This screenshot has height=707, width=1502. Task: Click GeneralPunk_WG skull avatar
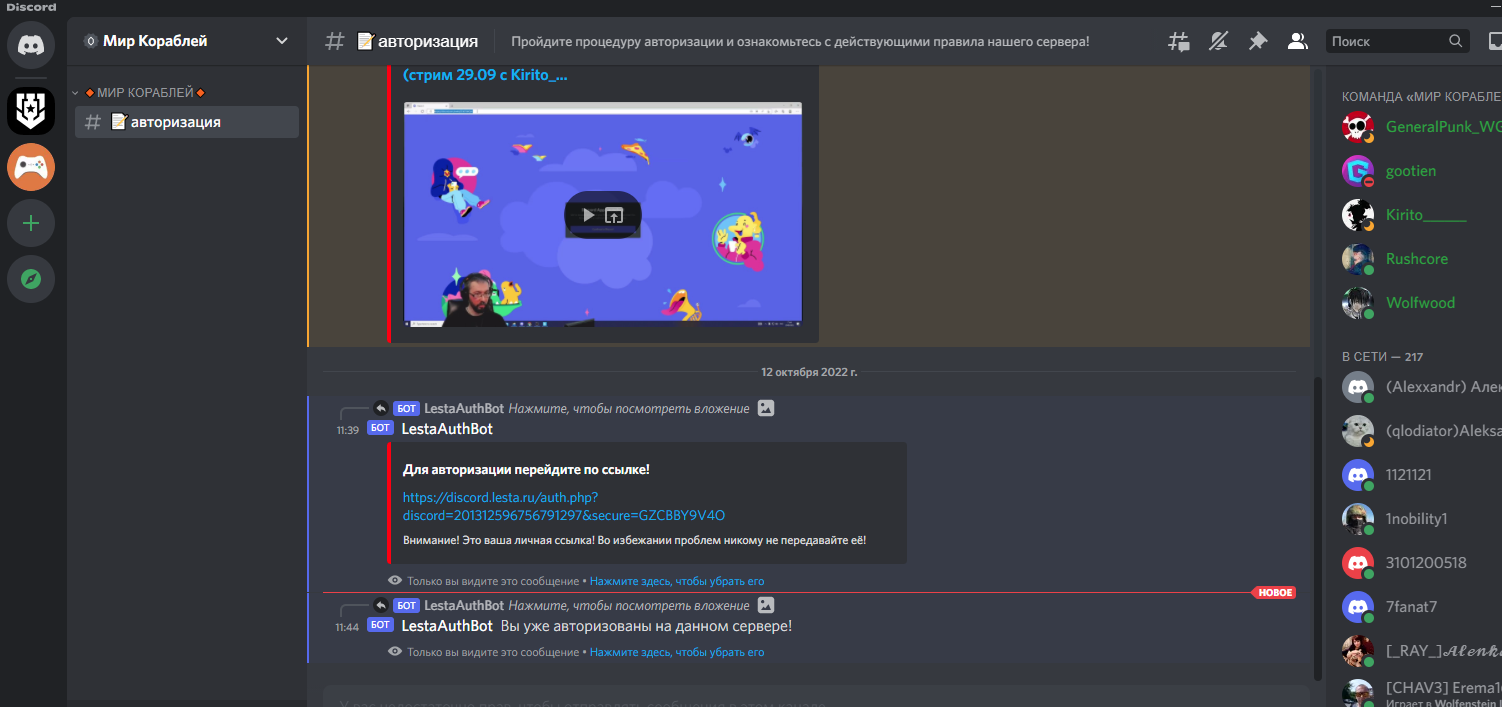(x=1358, y=127)
